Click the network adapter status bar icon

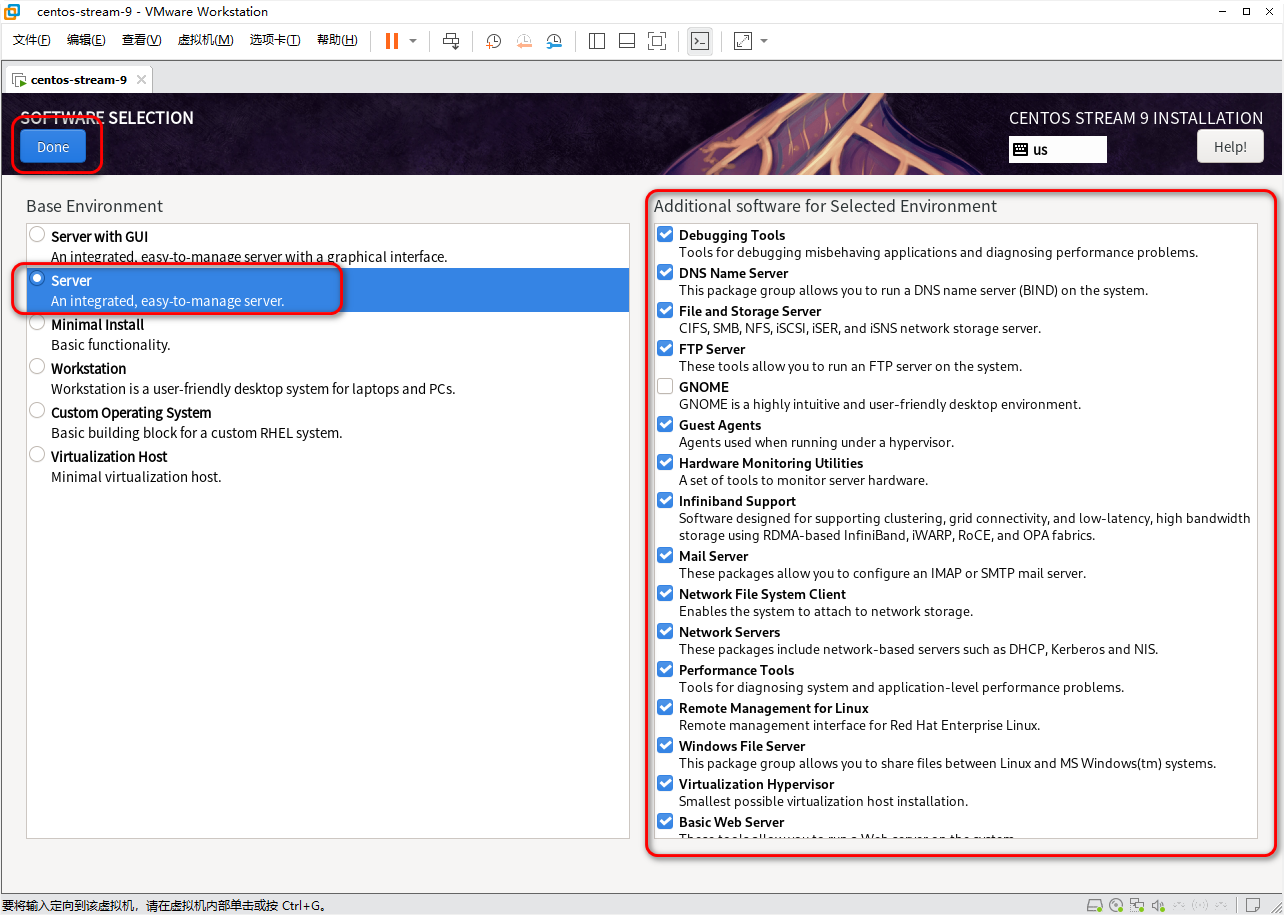pos(1137,905)
